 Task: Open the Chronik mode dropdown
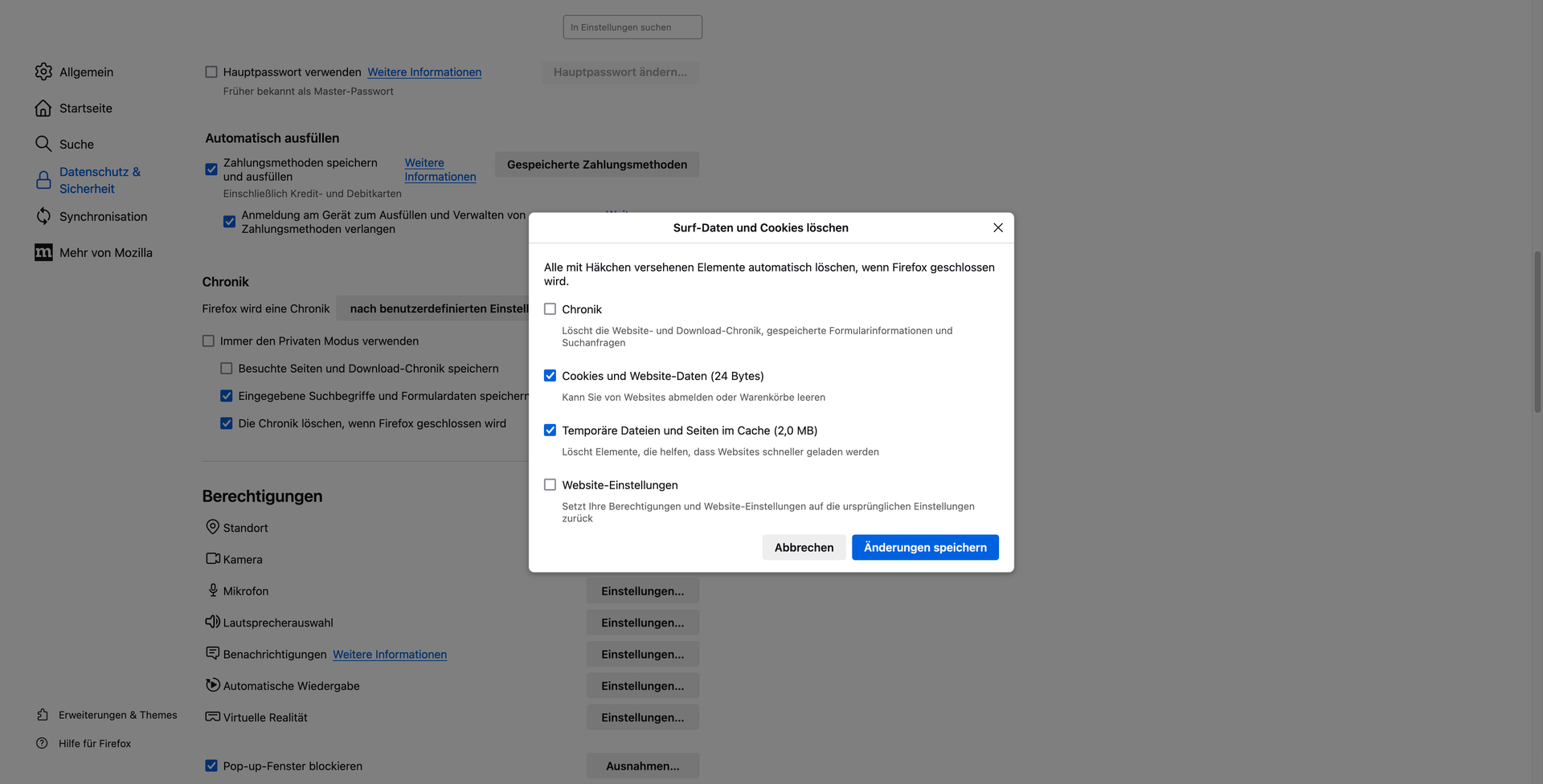(433, 308)
